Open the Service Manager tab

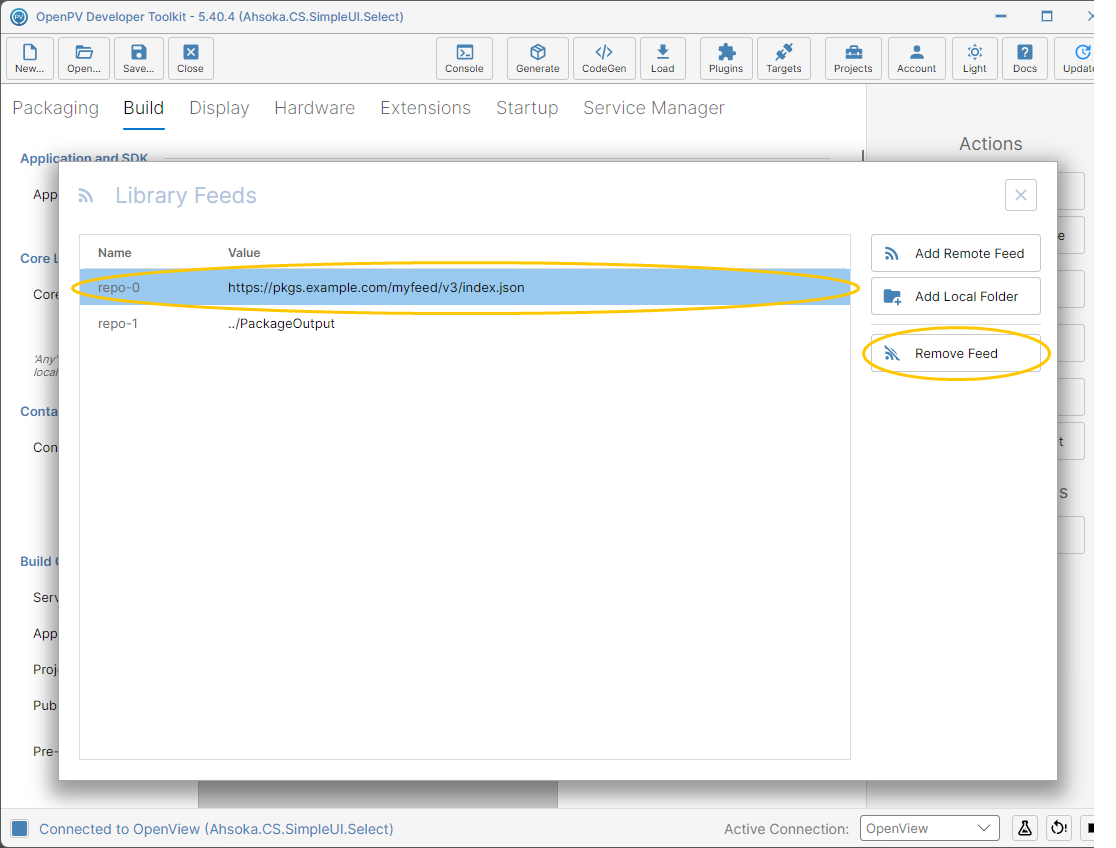click(653, 108)
